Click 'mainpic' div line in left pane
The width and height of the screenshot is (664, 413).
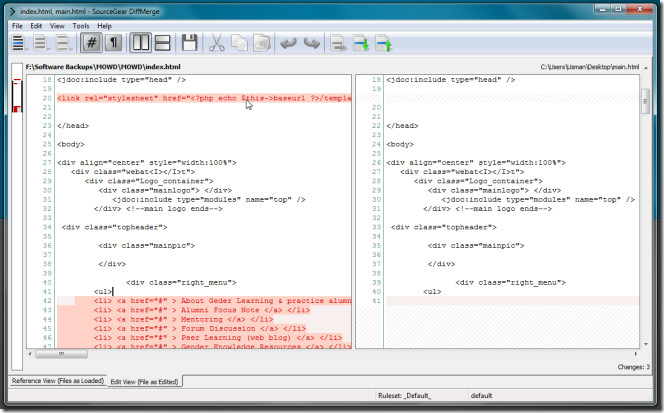pos(147,246)
